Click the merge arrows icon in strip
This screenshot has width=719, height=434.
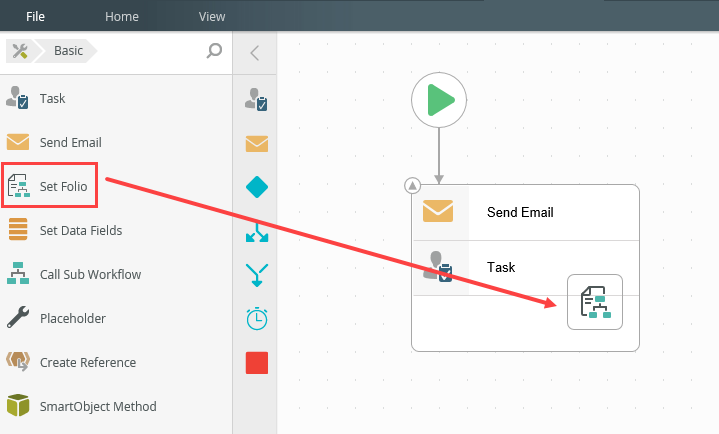tap(257, 275)
